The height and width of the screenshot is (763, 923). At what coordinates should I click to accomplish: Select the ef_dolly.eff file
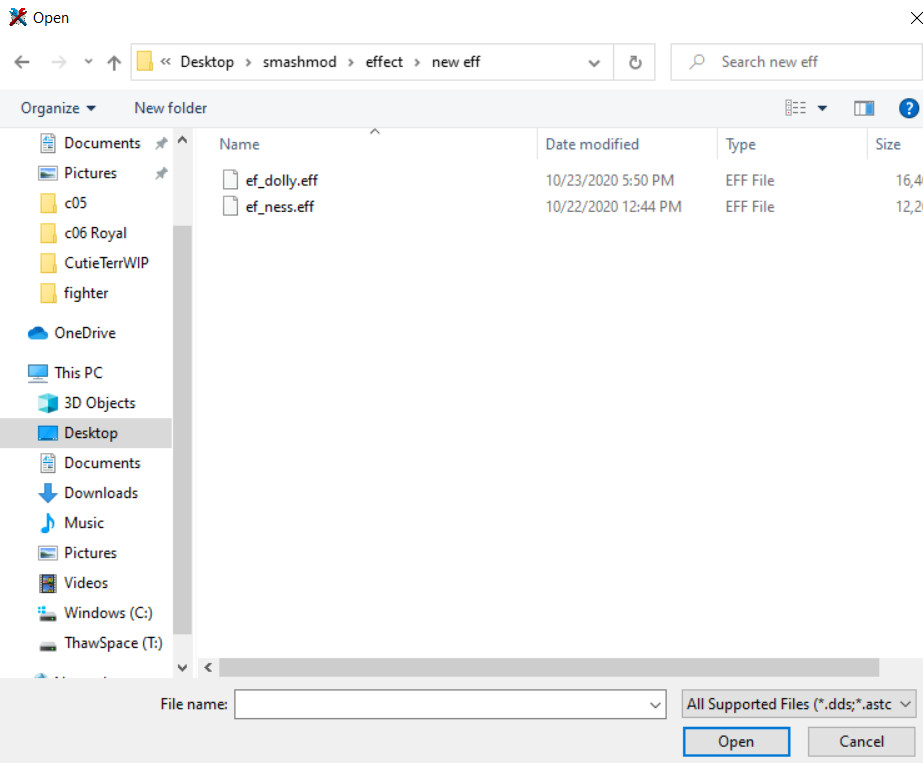281,181
